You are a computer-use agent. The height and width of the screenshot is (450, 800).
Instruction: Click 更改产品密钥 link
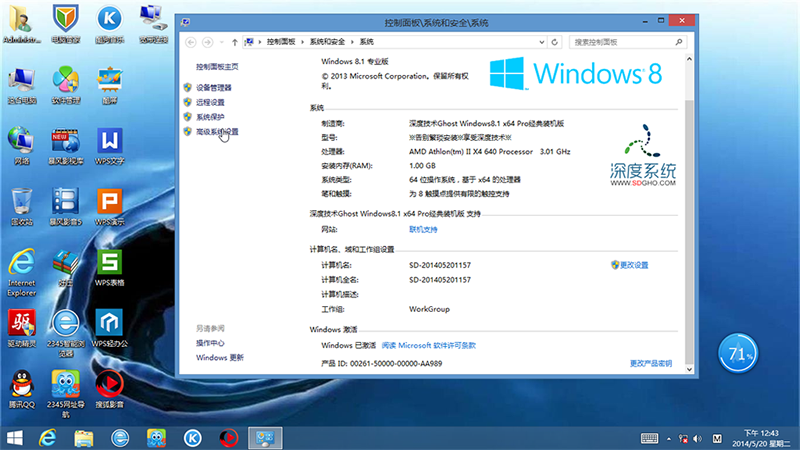tap(651, 363)
